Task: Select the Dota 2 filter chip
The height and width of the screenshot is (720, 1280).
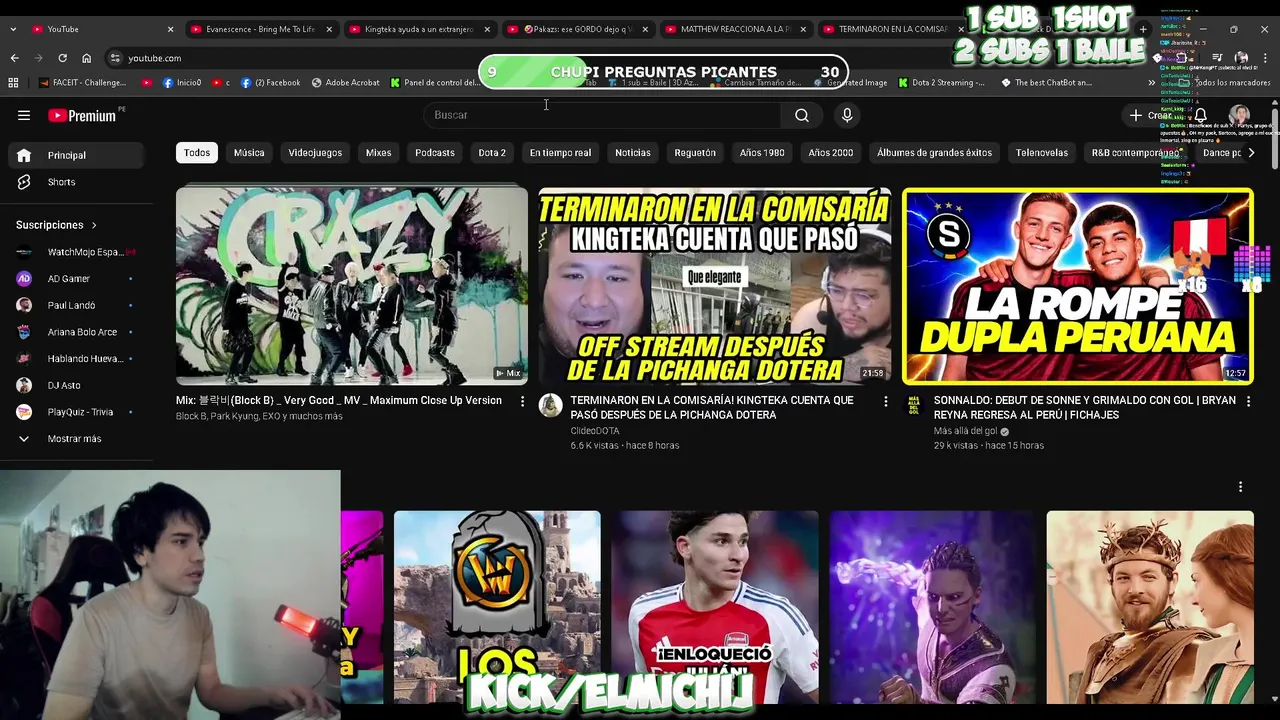Action: [x=492, y=153]
